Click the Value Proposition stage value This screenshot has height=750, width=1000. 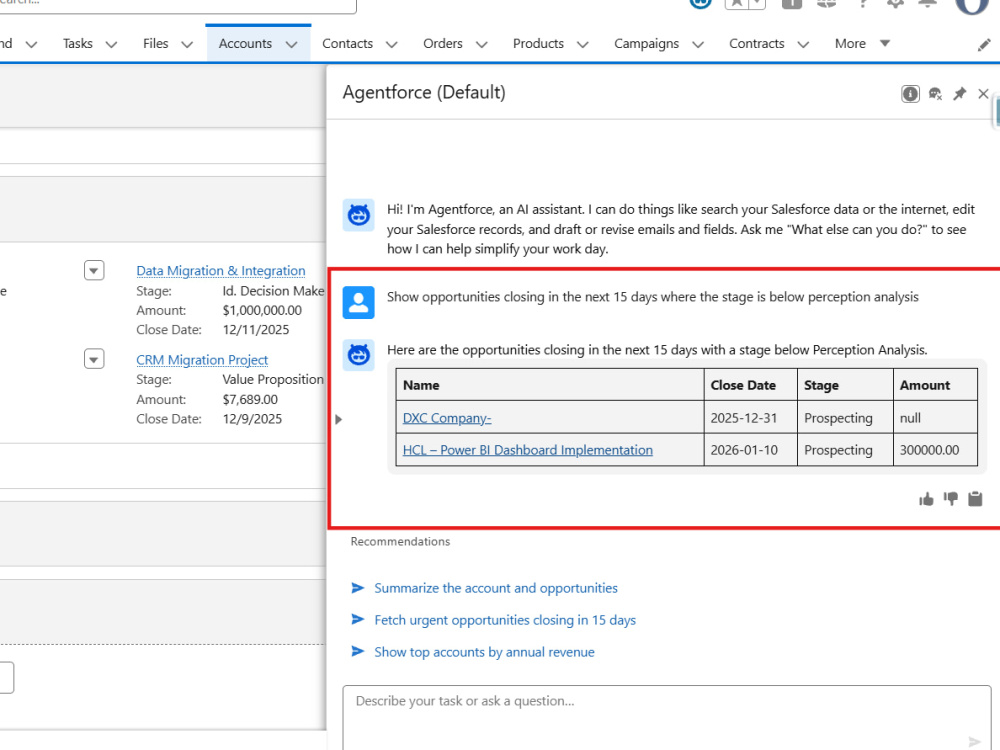(x=273, y=379)
